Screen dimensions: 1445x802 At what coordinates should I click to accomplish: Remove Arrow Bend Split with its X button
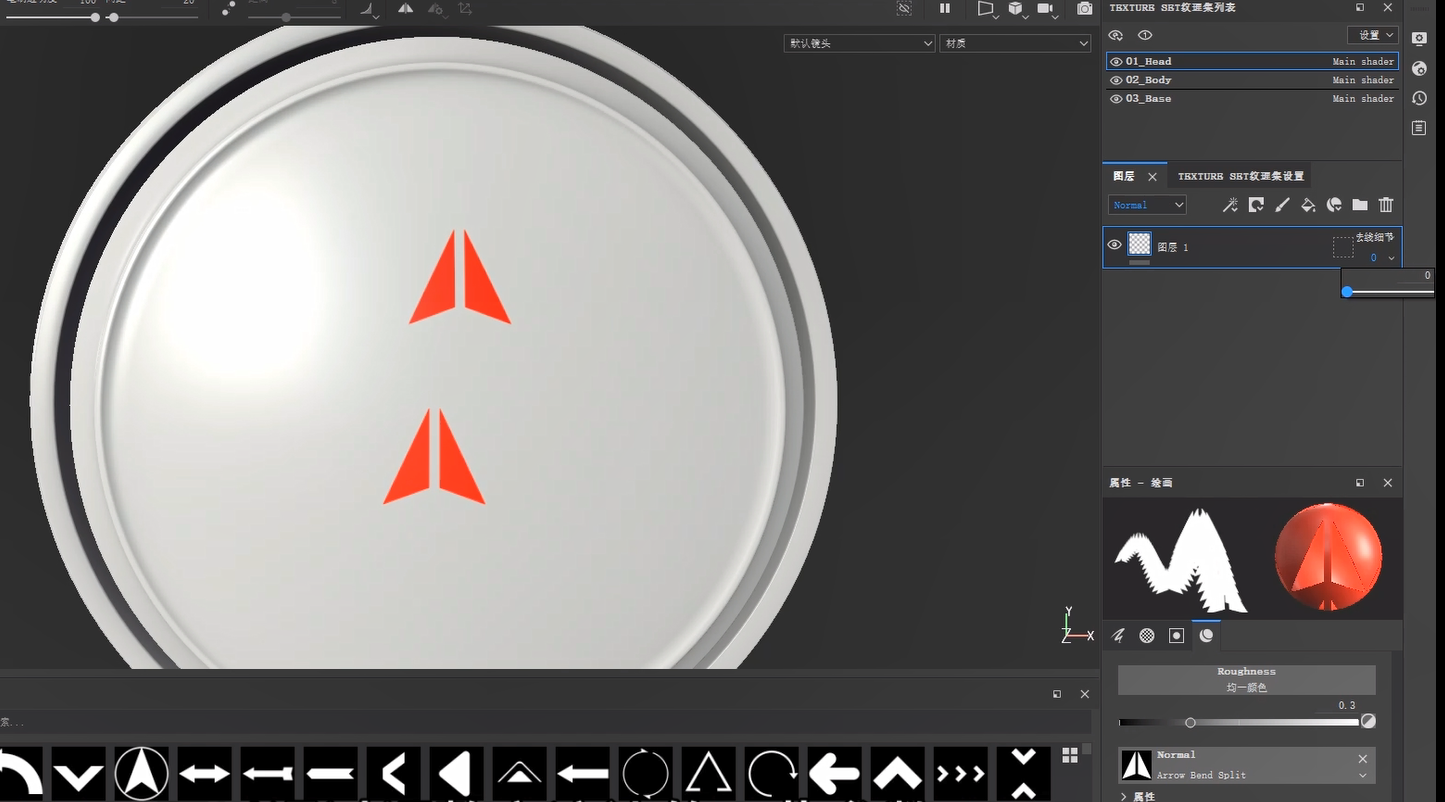(x=1363, y=759)
